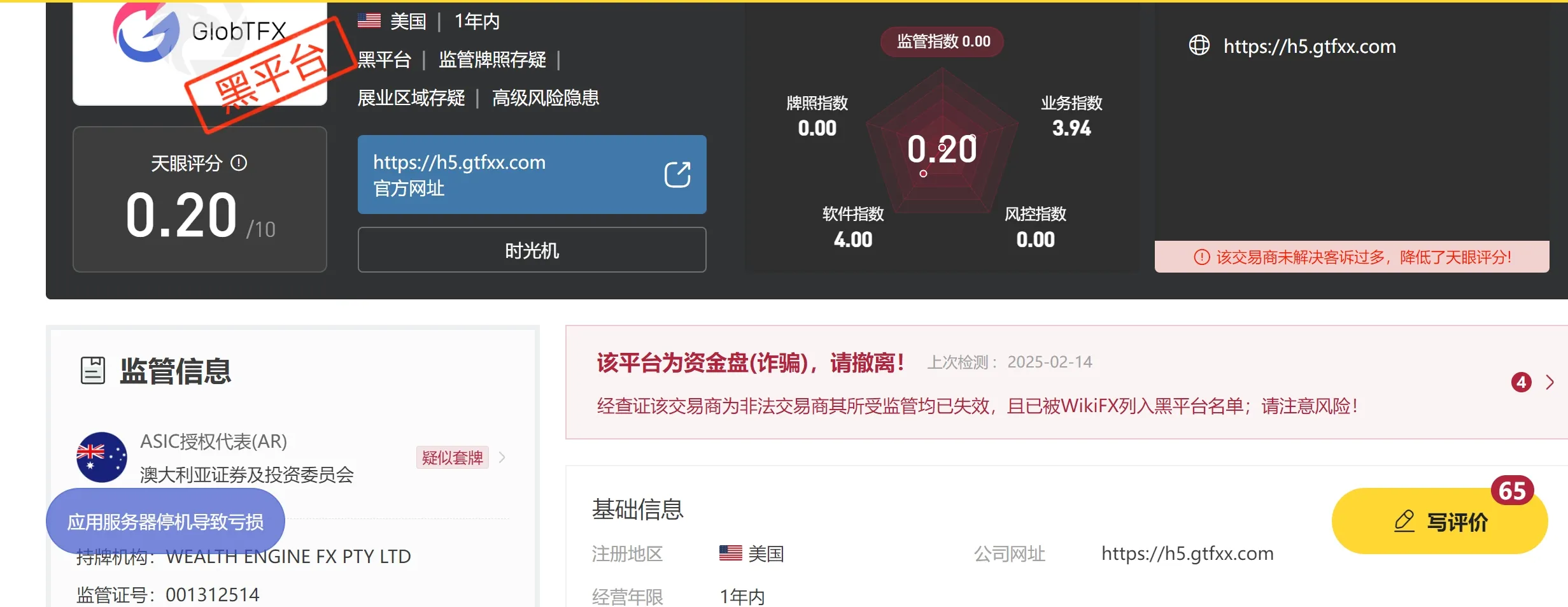Click the 软件指数 value 4.00
Viewport: 1568px width, 607px height.
(x=853, y=239)
